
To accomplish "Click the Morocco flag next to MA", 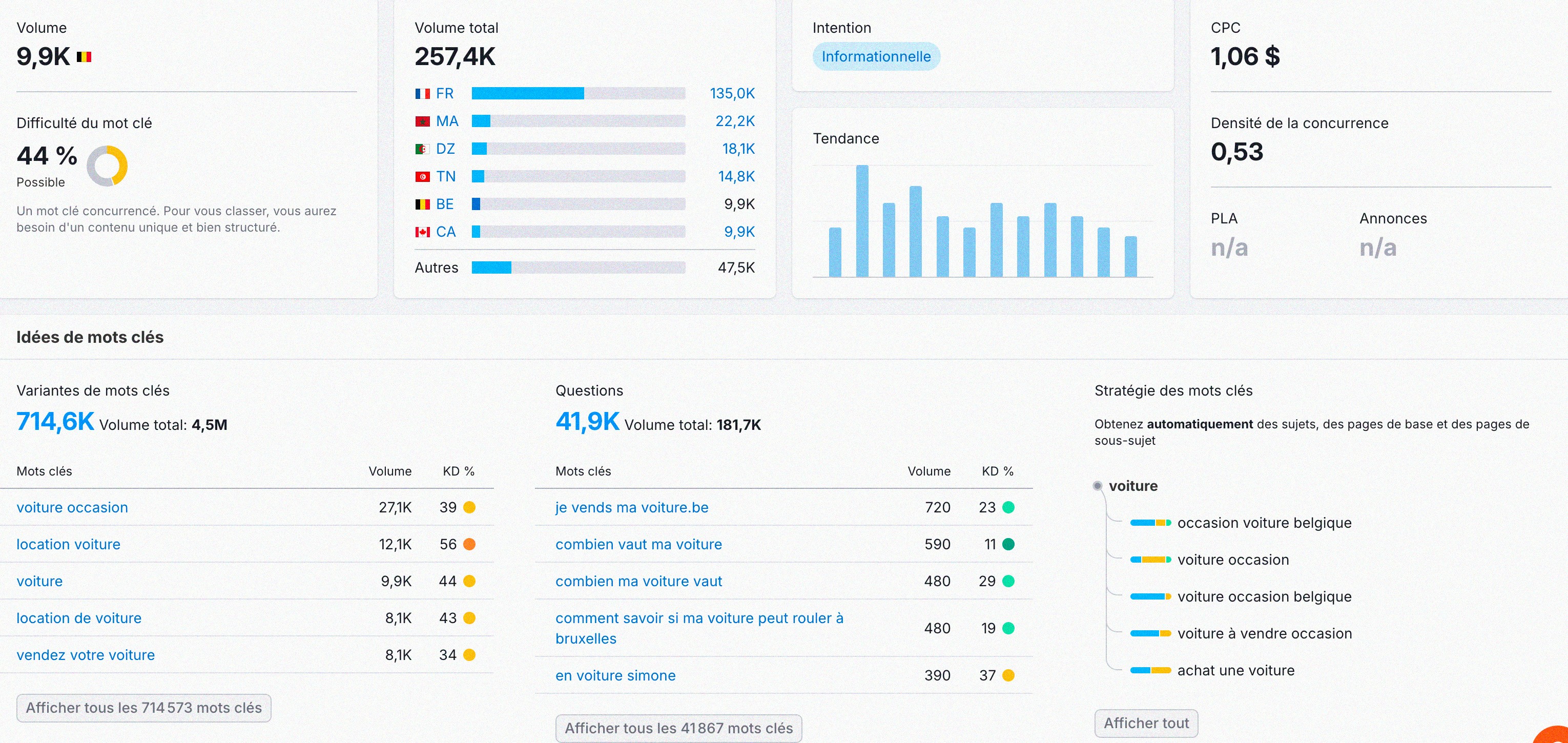I will 422,122.
